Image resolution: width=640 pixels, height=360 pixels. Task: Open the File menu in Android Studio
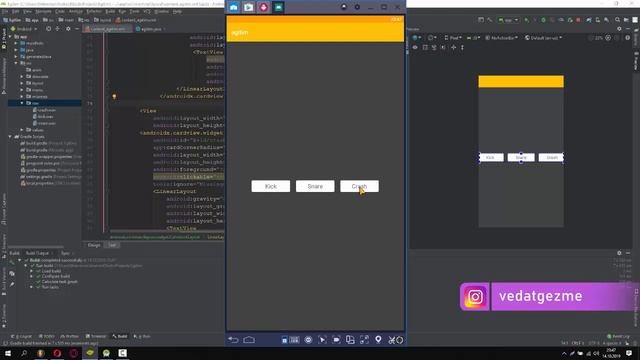(5, 11)
